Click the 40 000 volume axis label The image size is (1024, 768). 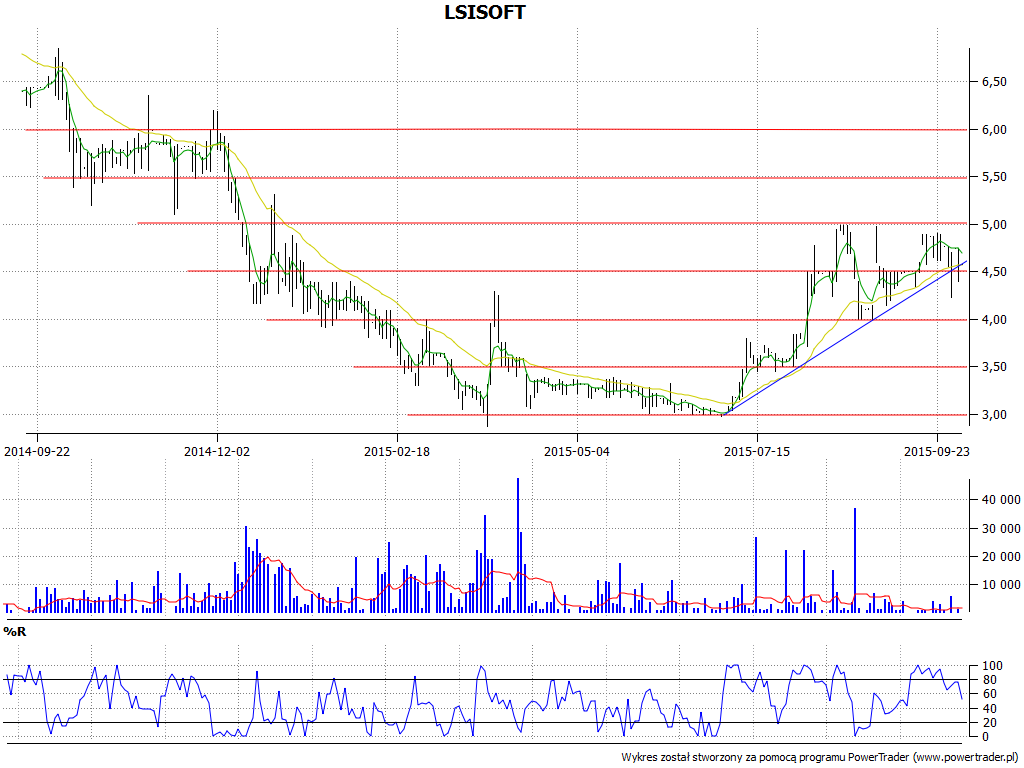coord(1000,500)
